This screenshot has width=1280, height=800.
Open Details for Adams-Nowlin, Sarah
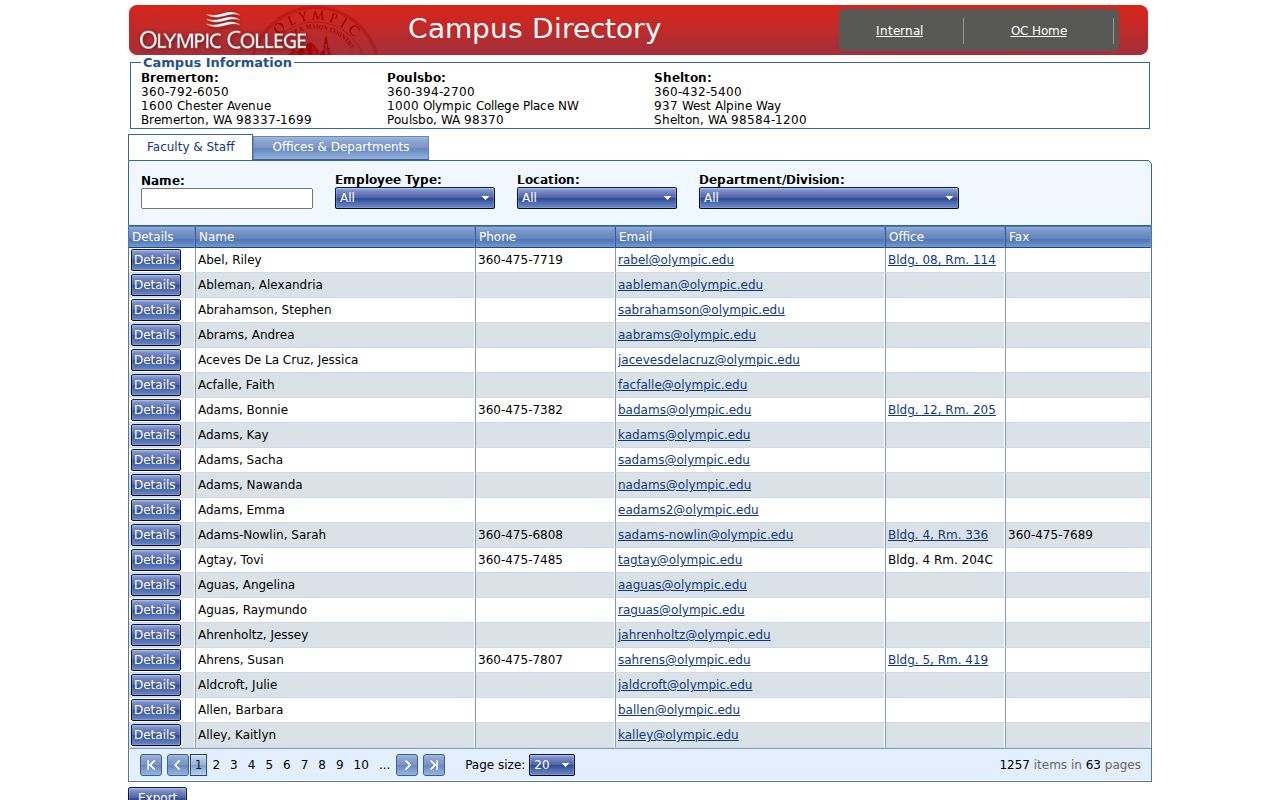pos(155,535)
